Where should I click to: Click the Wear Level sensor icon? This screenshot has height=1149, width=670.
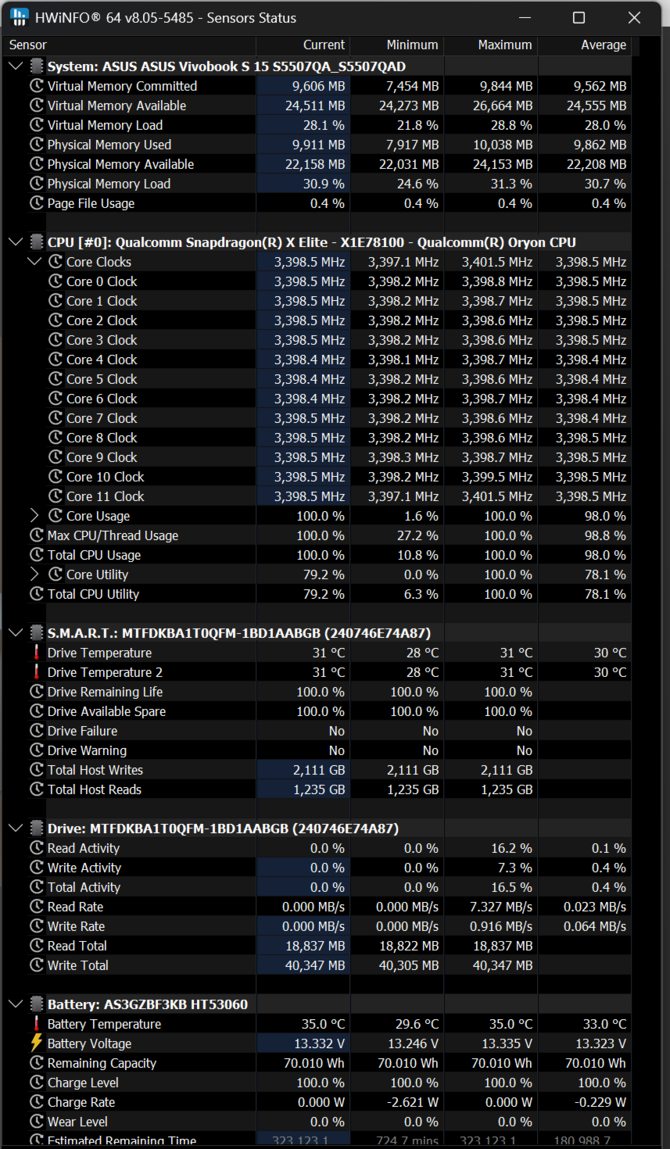(x=37, y=1122)
